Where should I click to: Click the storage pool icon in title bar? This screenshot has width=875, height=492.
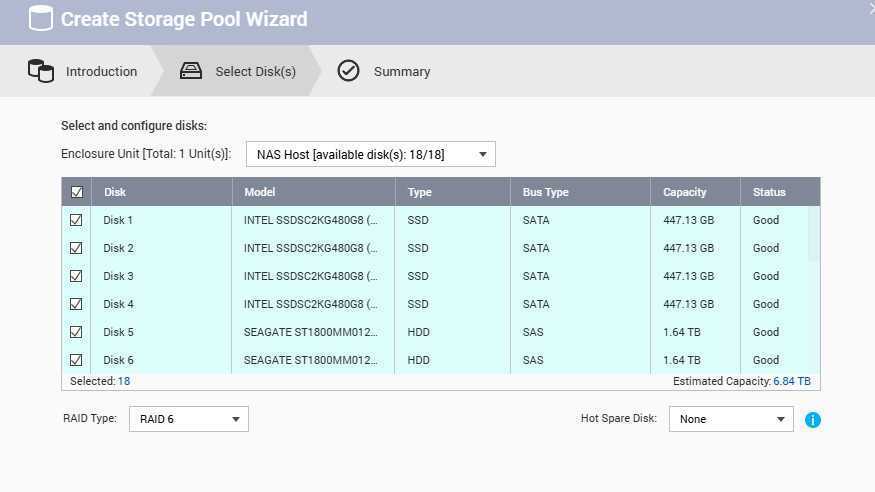(x=40, y=19)
